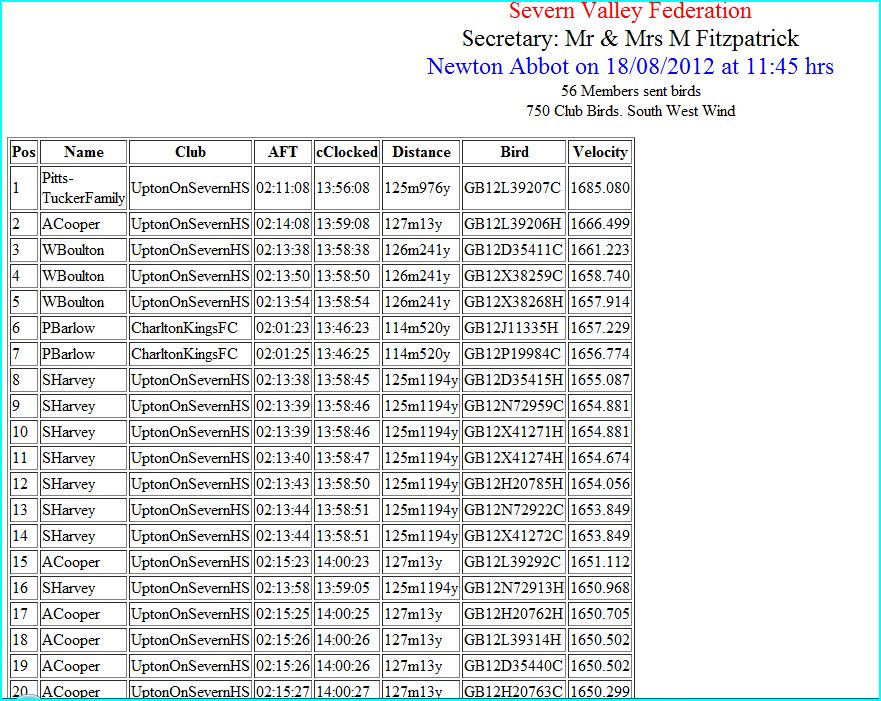Click the Bird column header

pyautogui.click(x=514, y=152)
